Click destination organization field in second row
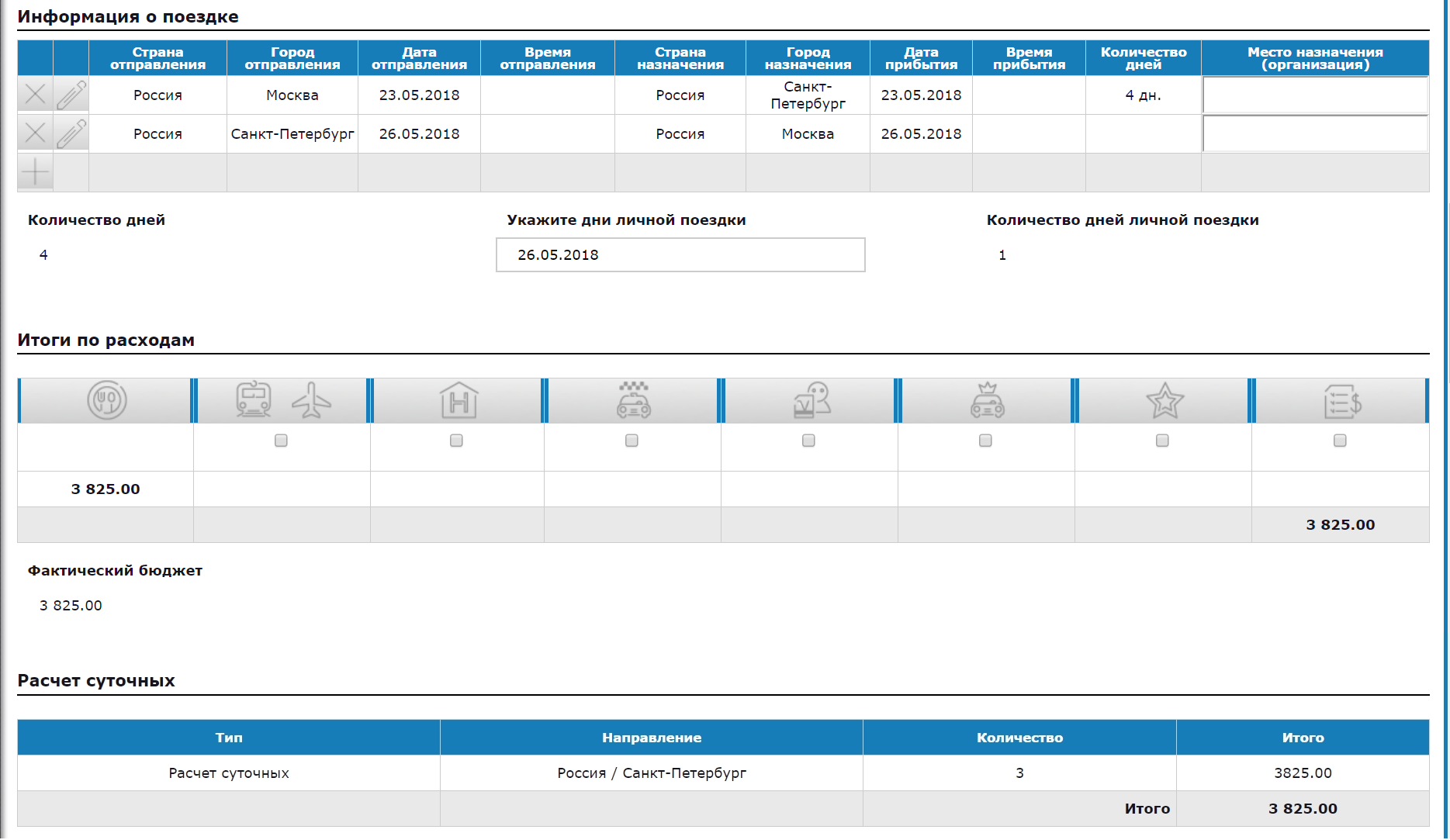 (1314, 133)
